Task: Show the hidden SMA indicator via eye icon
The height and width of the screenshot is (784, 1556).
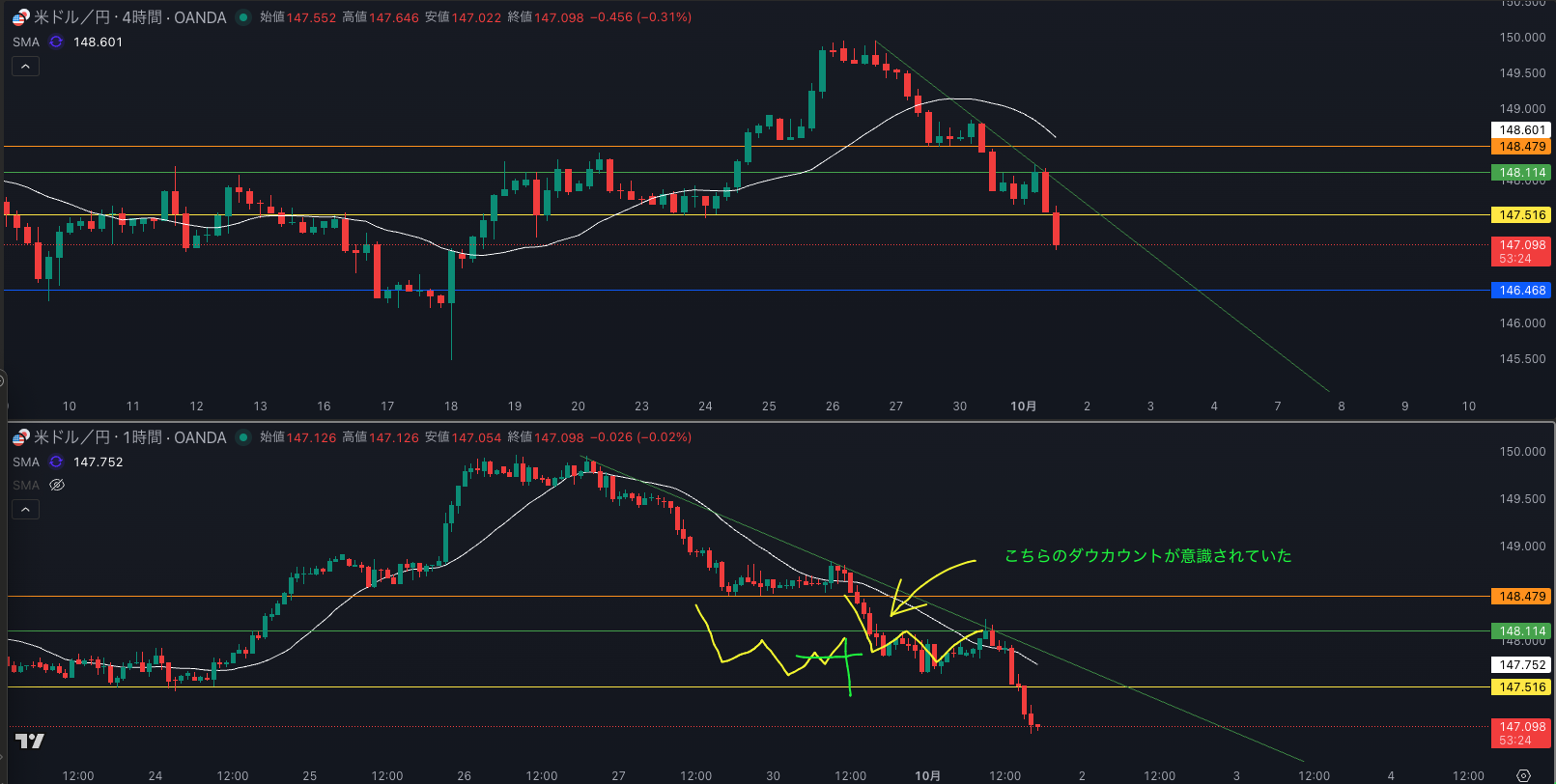Action: coord(57,486)
